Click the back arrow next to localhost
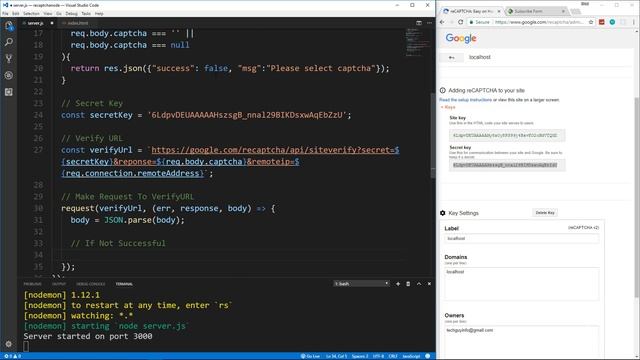Screen dimensions: 640x360 451,58
